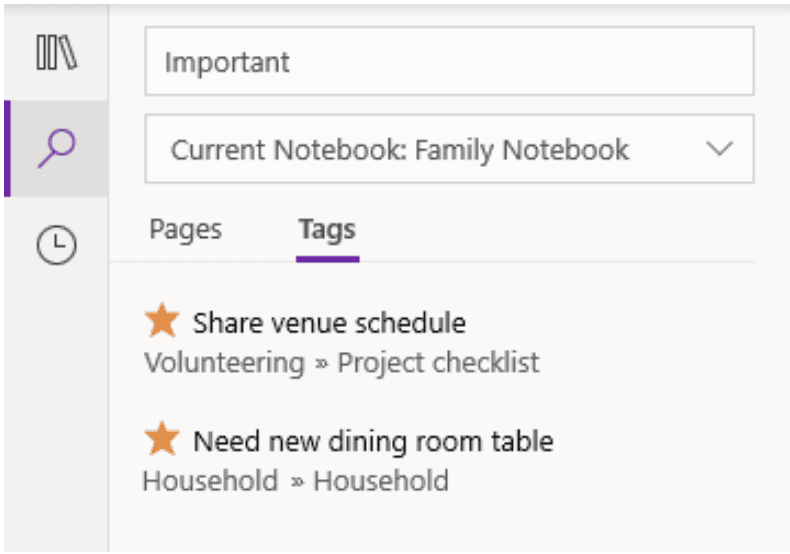
Task: Open recent notes clock icon
Action: click(x=56, y=245)
